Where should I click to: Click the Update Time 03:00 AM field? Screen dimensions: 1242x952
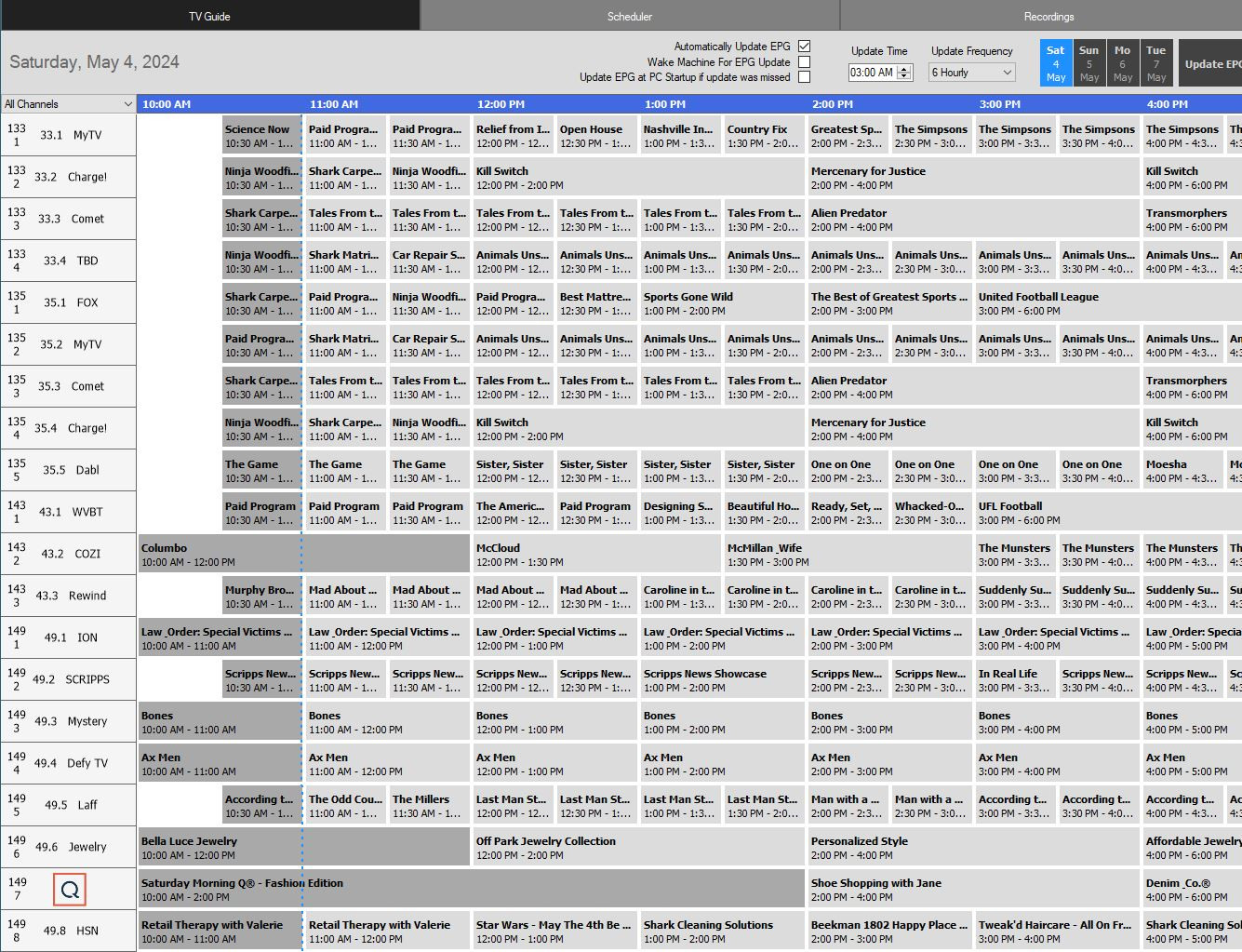pos(873,73)
